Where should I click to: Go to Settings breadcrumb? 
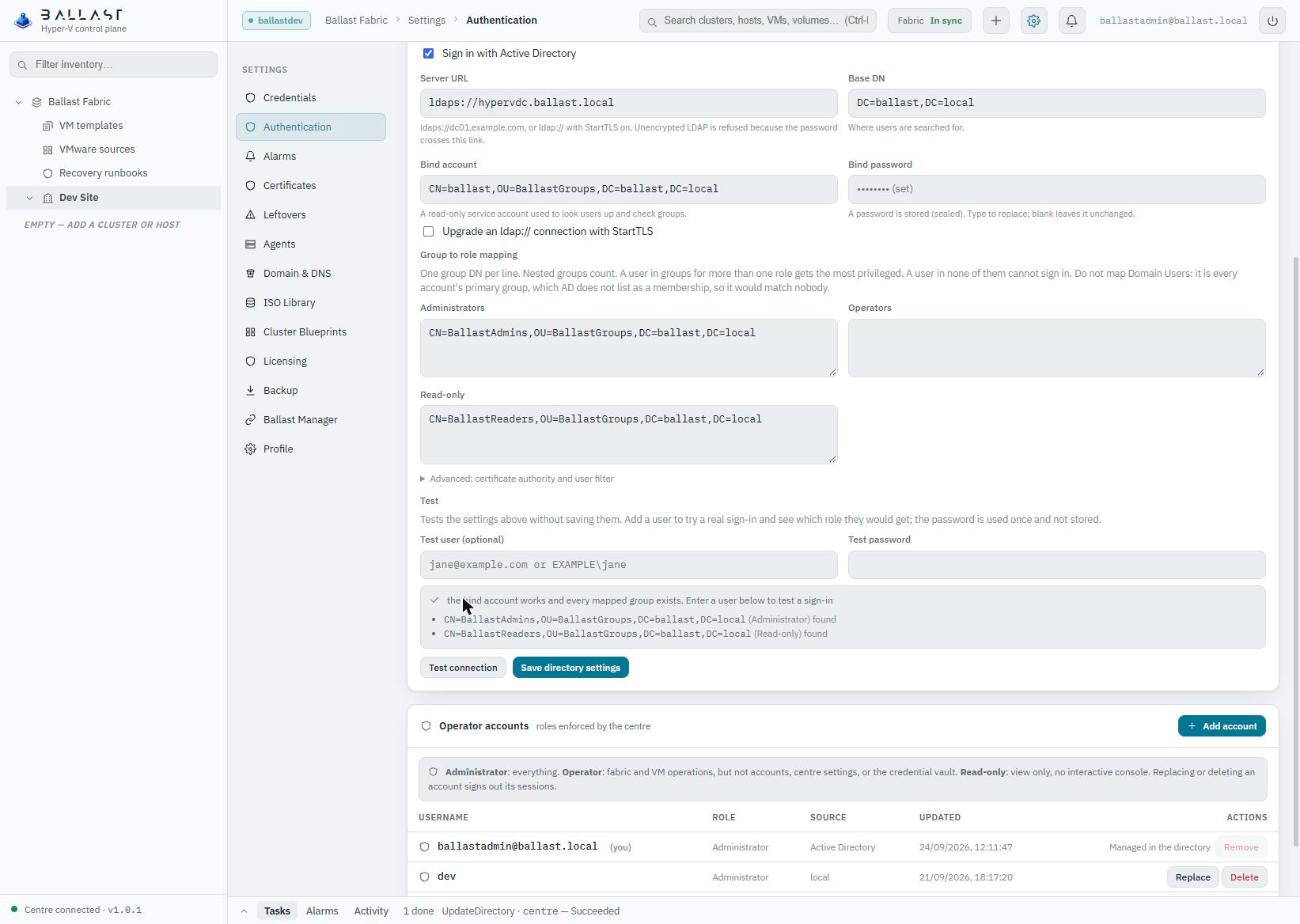pyautogui.click(x=427, y=20)
